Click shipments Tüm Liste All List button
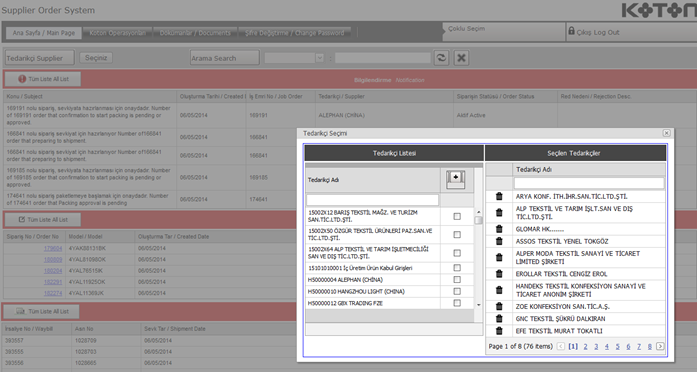Image resolution: width=697 pixels, height=372 pixels. pos(42,312)
